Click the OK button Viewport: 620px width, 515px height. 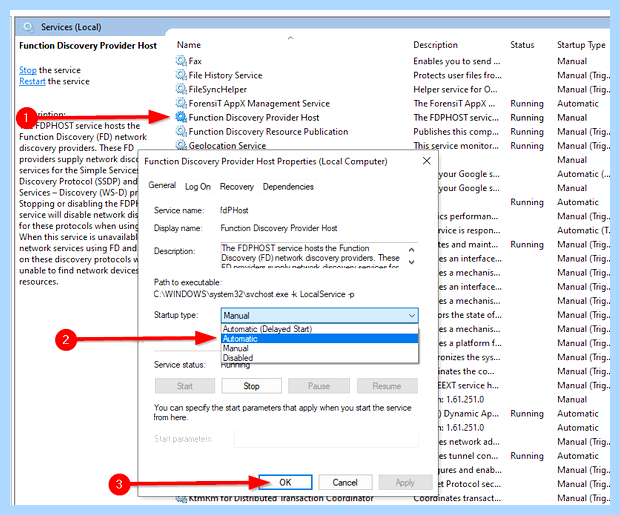coord(285,482)
